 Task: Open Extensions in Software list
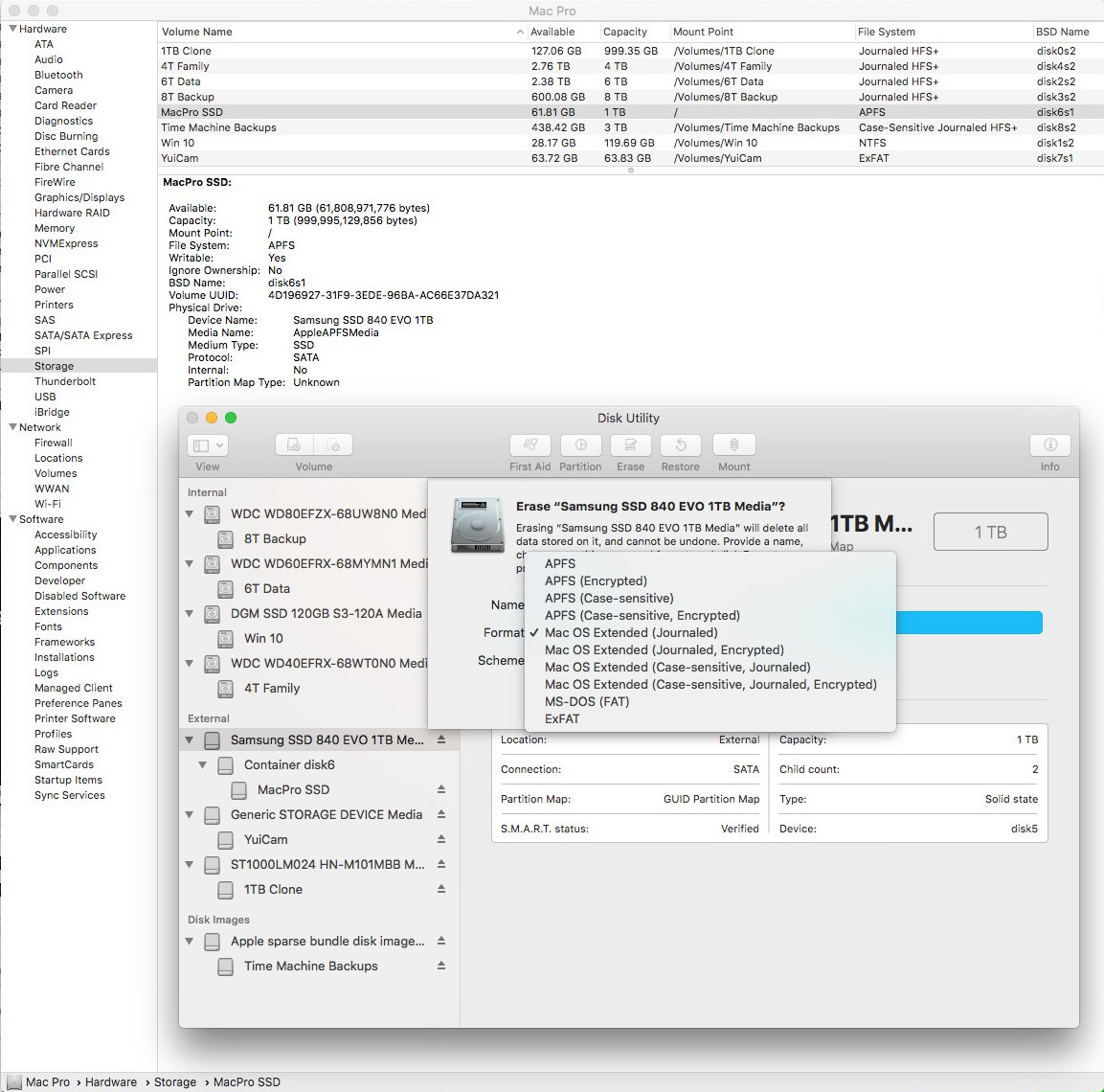[x=61, y=611]
